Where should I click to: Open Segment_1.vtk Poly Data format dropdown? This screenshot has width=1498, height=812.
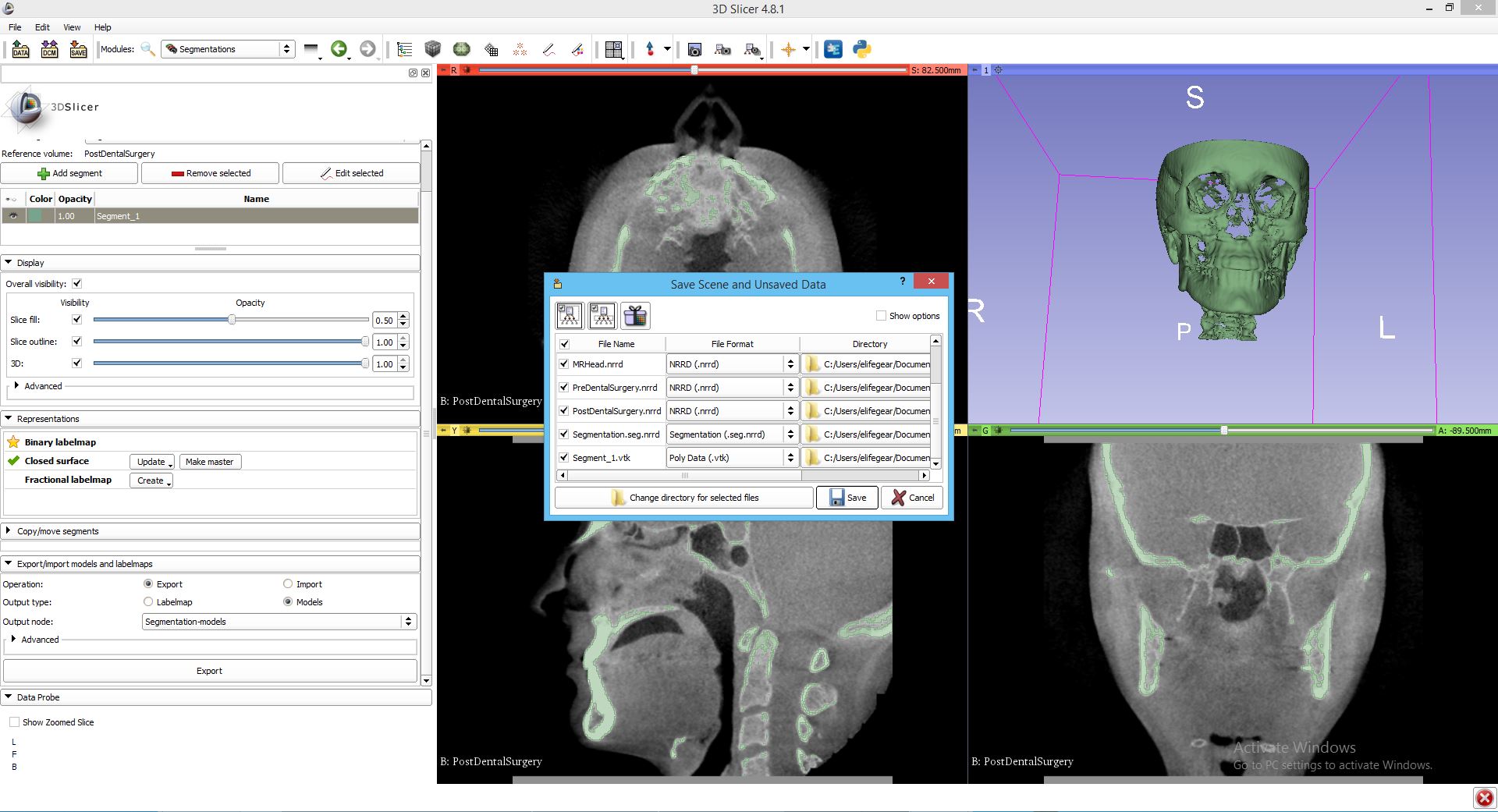click(731, 458)
